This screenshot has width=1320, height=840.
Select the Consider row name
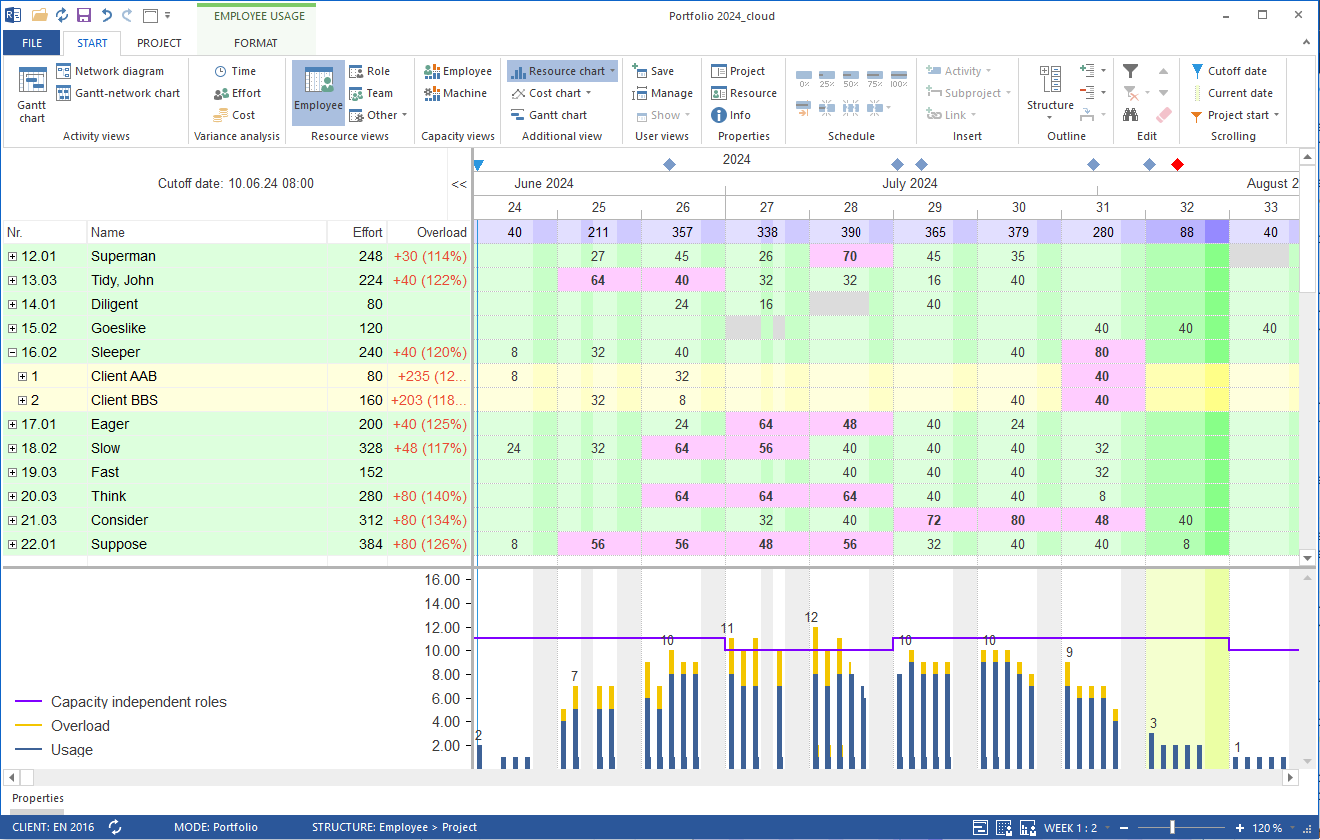[119, 520]
